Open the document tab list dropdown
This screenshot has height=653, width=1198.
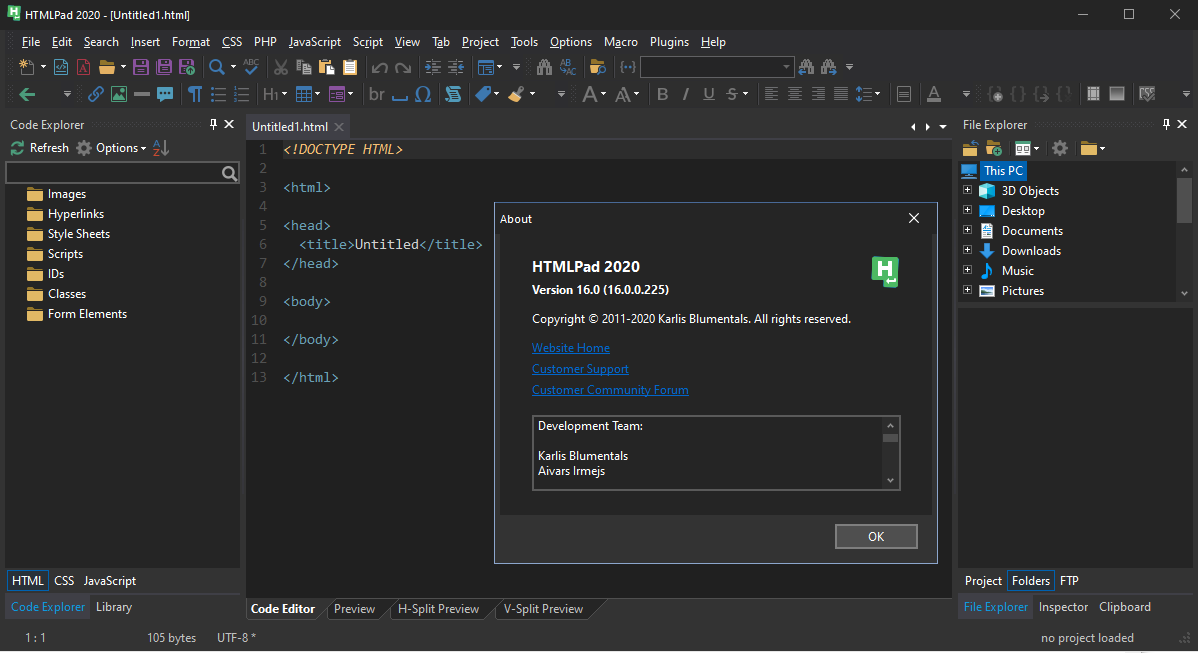[943, 127]
